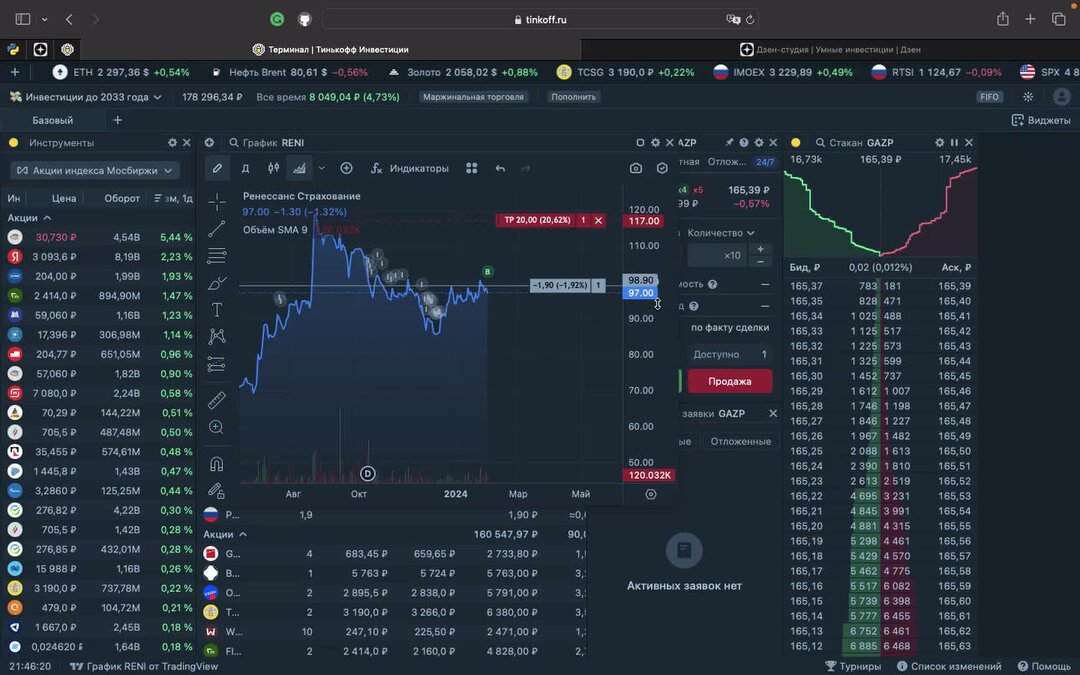Screen dimensions: 1080x675
Task: Select the Fibonacci retracement tool
Action: point(217,256)
